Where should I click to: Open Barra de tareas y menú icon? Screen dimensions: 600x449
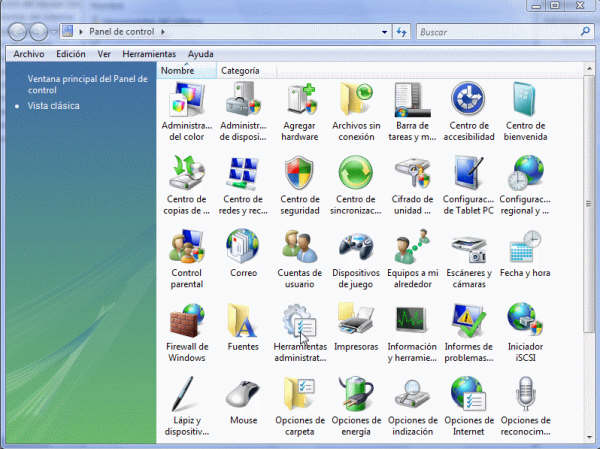click(x=412, y=99)
